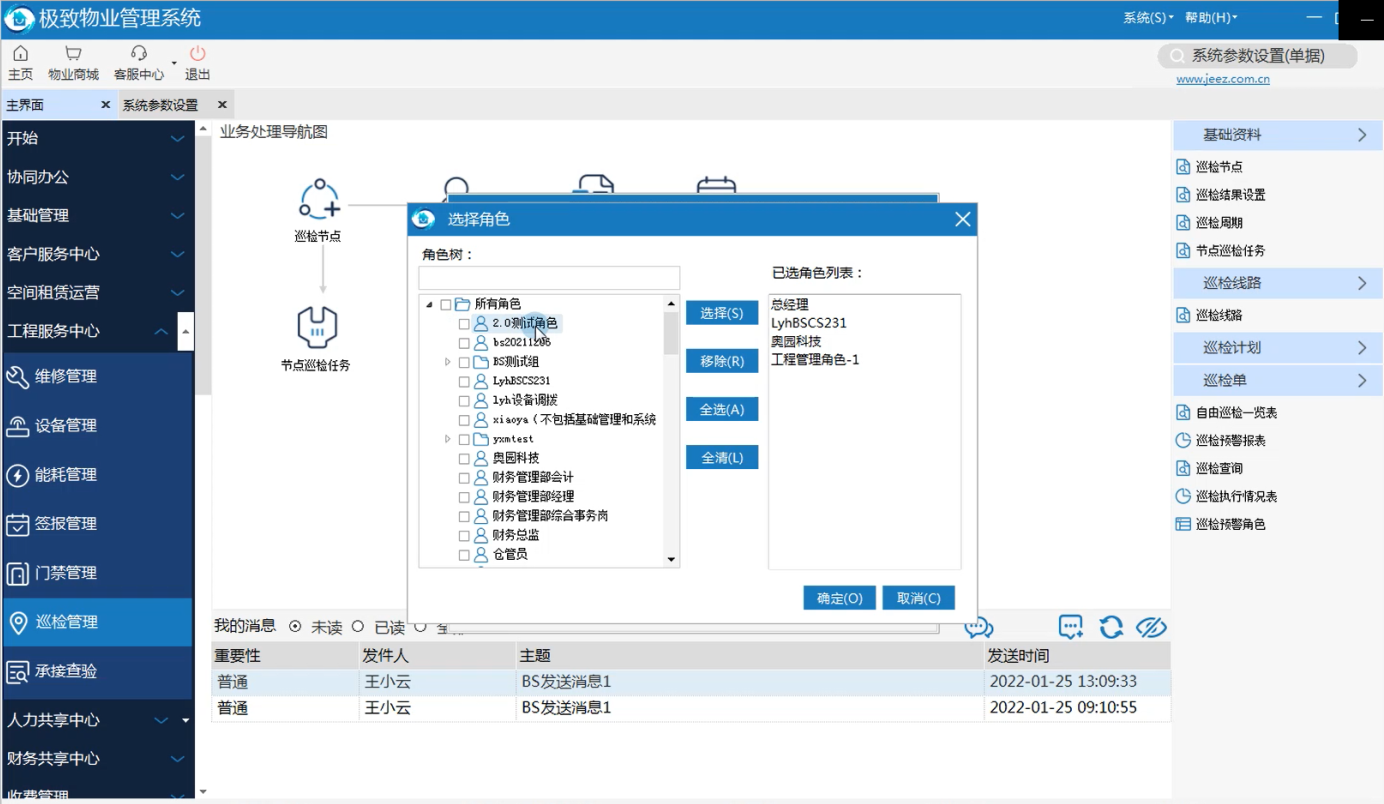Select 工程管理角色-1 in selected roles list
The image size is (1384, 804).
coord(815,359)
